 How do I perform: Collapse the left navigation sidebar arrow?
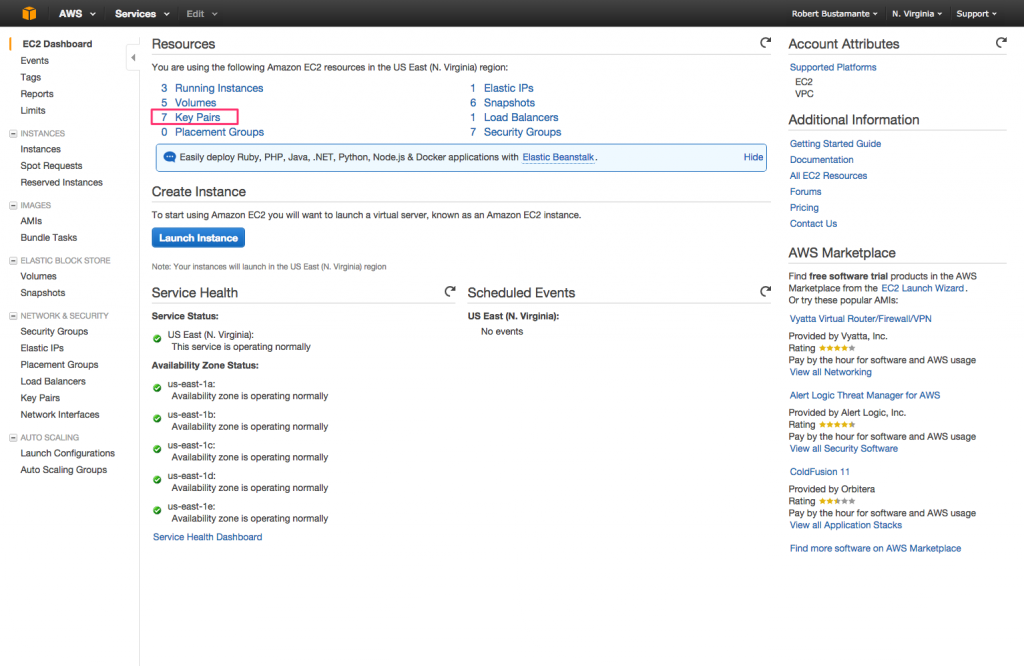(133, 57)
